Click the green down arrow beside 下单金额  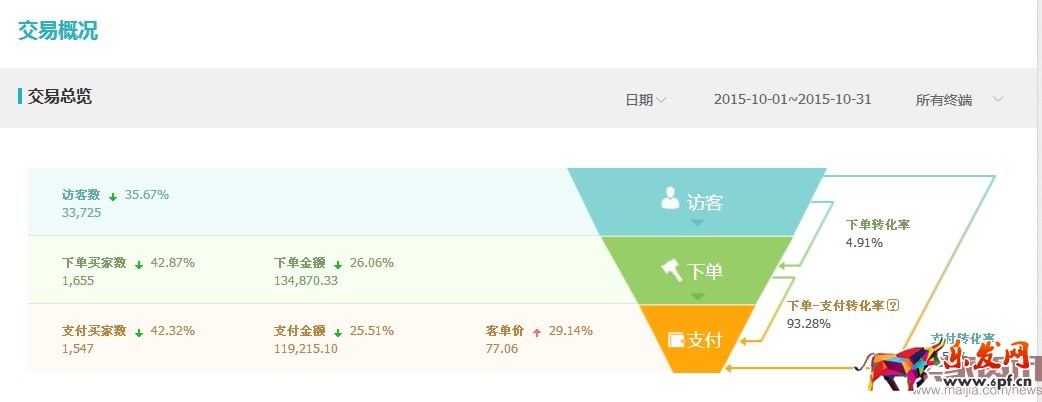pos(338,264)
